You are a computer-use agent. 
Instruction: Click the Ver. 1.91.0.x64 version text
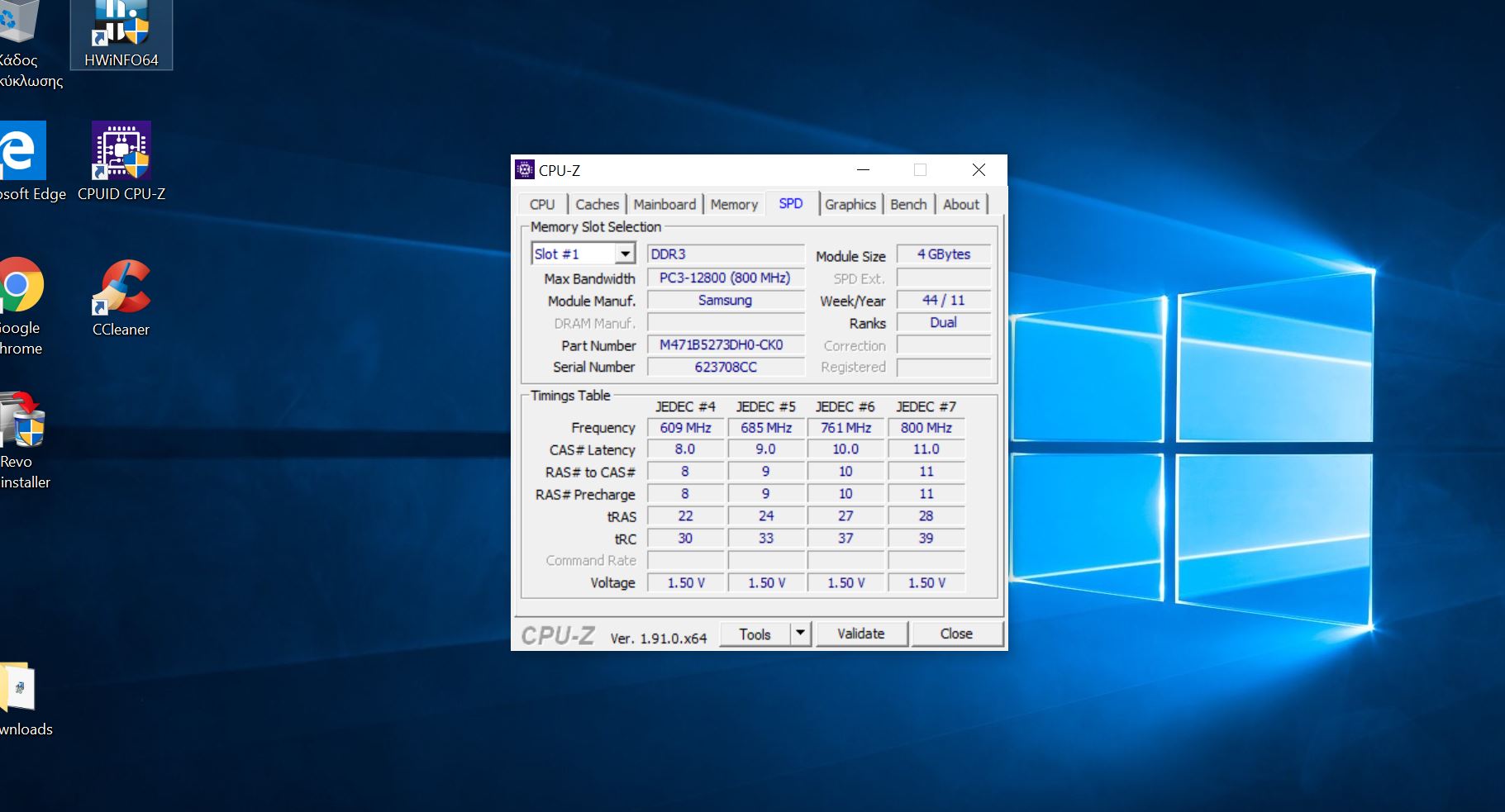point(659,638)
